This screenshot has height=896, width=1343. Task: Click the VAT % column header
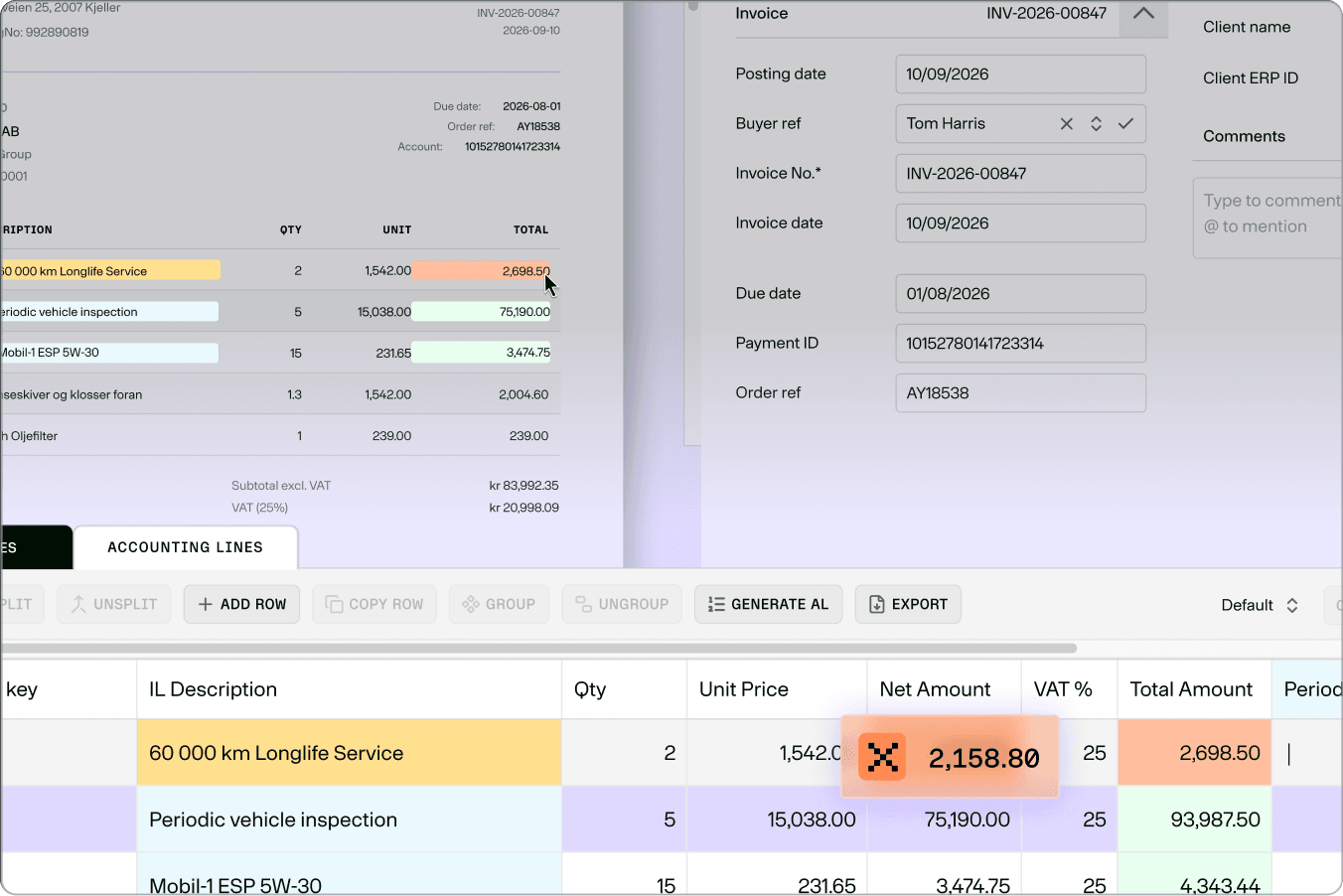click(1069, 689)
